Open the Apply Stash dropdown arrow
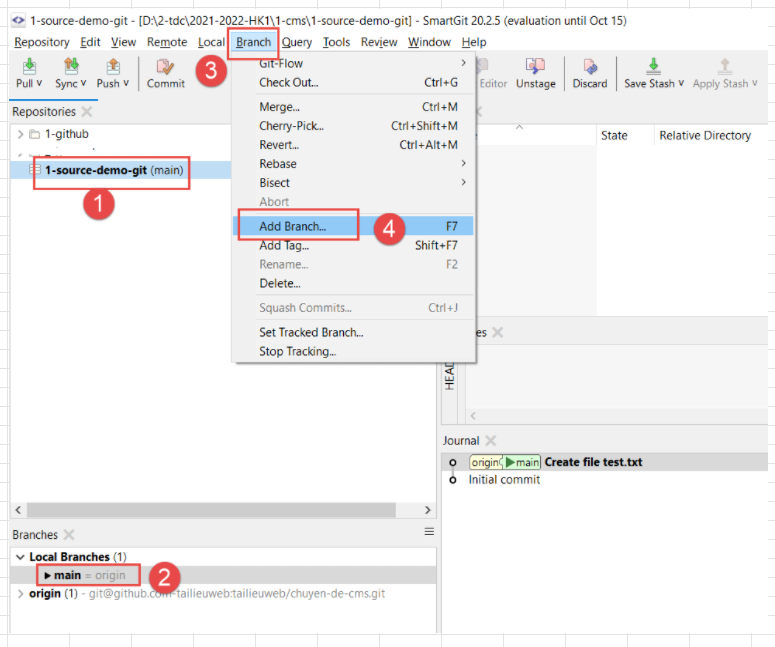This screenshot has width=775, height=647. 755,83
